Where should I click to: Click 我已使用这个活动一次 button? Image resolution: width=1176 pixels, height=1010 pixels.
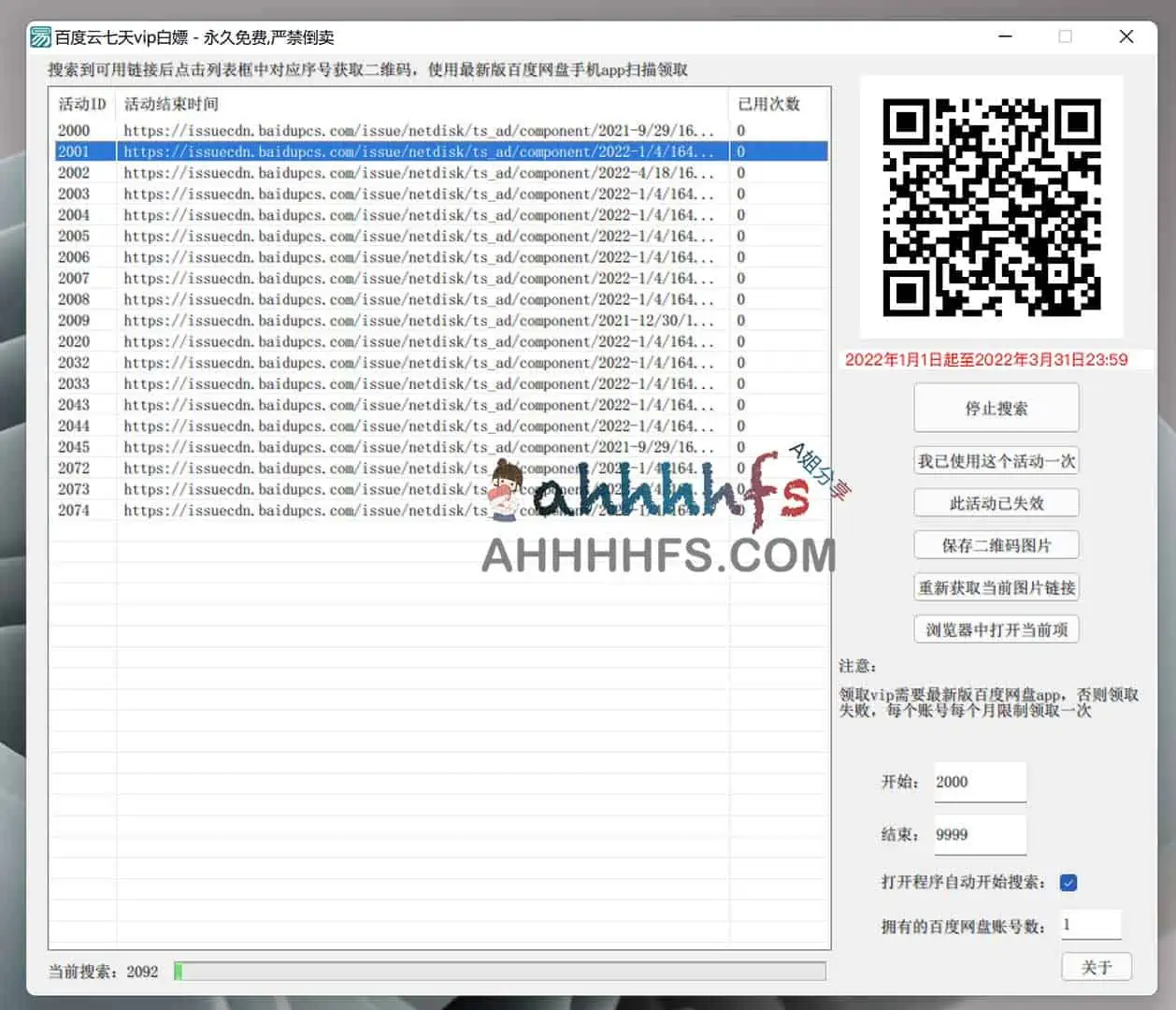(996, 460)
